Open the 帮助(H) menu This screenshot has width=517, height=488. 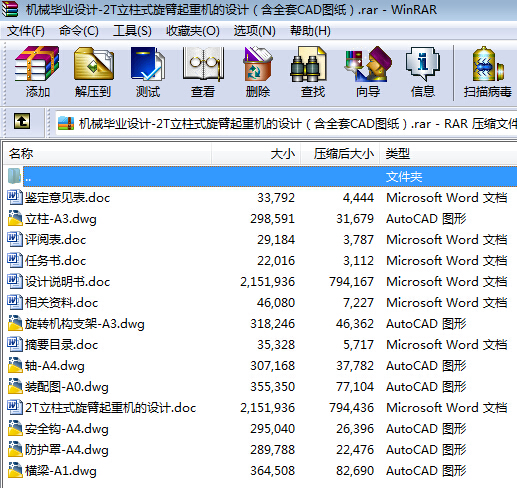[x=310, y=31]
